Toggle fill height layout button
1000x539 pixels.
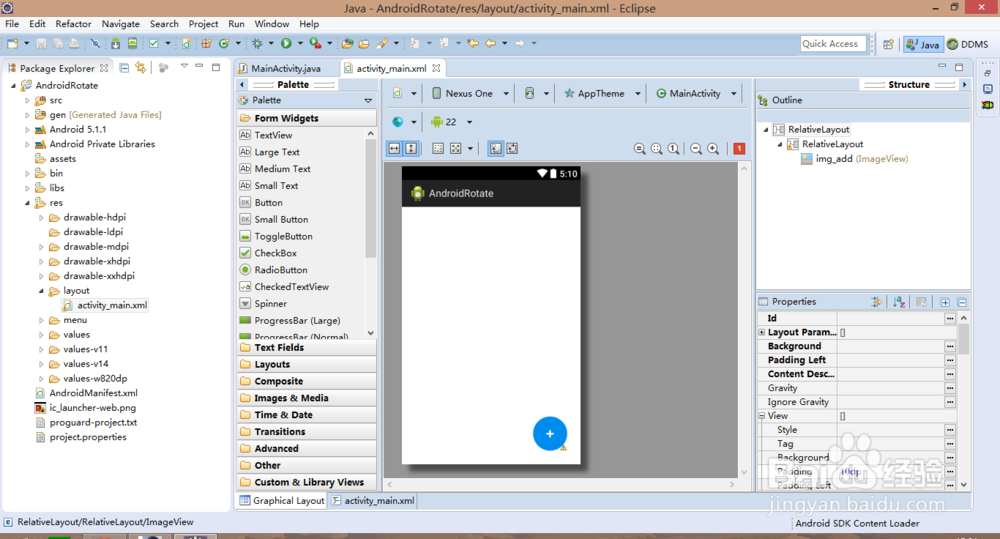click(x=411, y=149)
